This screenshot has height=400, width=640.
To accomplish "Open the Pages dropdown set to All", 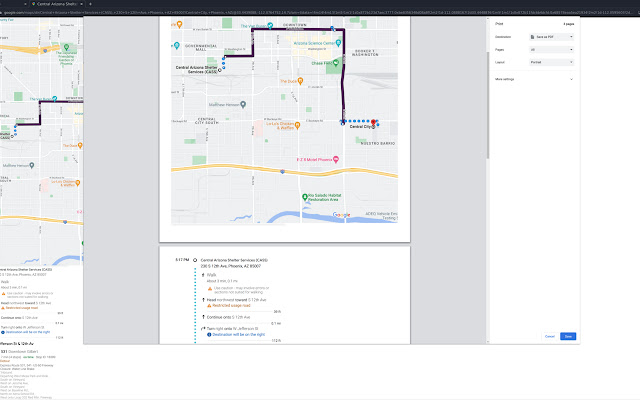I will 551,49.
